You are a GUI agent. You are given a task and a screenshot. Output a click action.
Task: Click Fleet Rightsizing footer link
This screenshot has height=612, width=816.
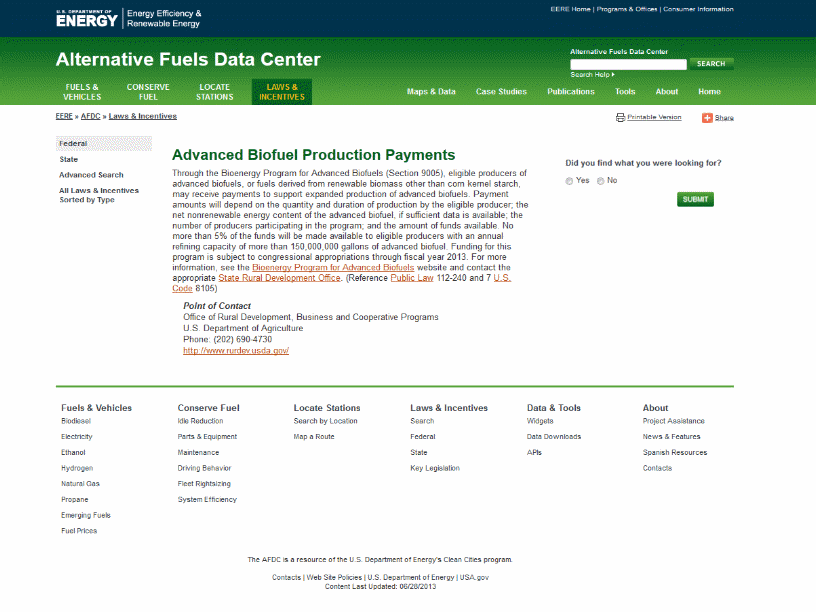204,484
